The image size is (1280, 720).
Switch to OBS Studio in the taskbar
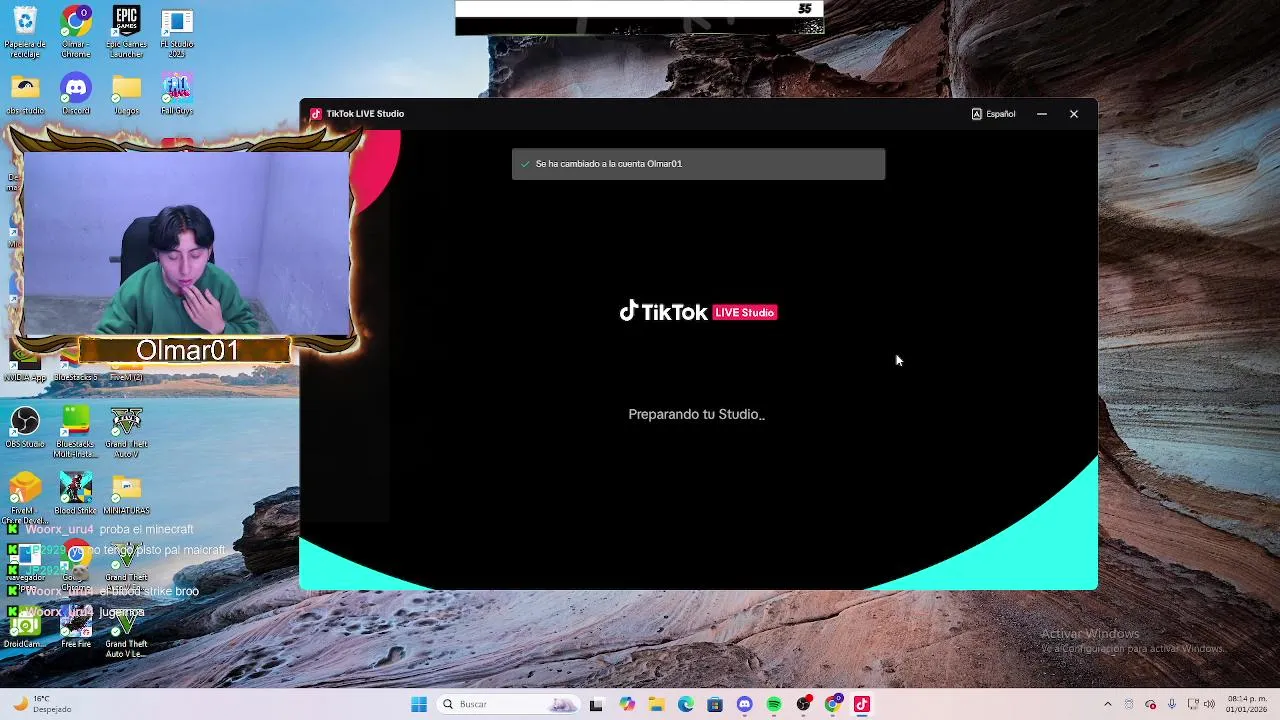click(803, 704)
